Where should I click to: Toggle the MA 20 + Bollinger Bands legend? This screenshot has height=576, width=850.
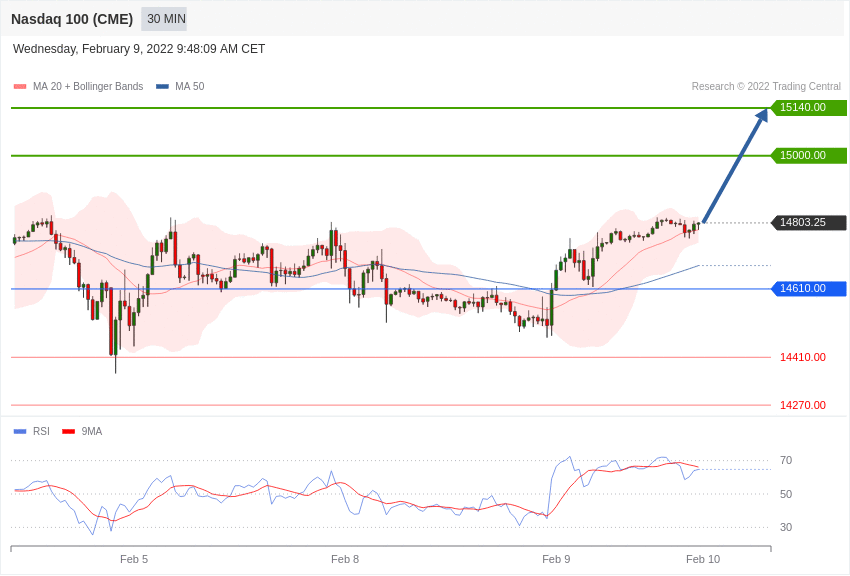[79, 87]
